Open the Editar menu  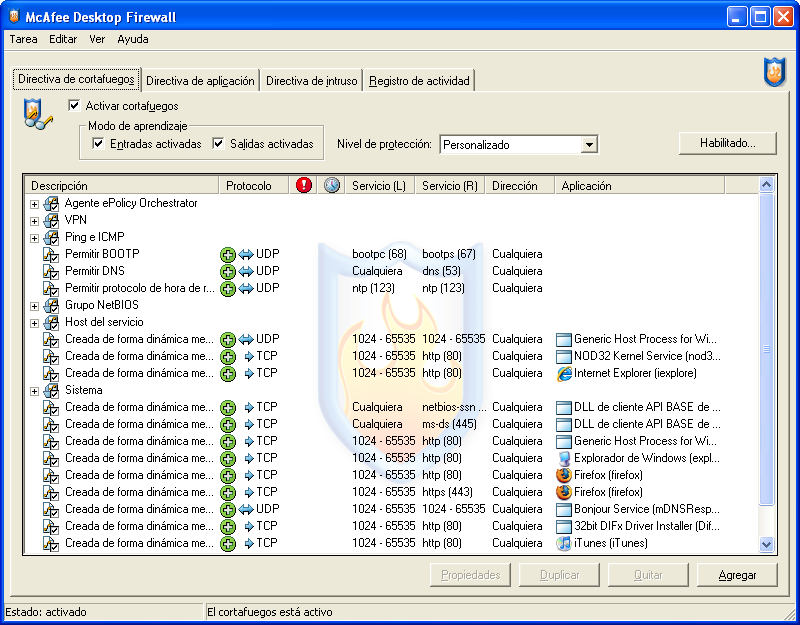pyautogui.click(x=63, y=39)
